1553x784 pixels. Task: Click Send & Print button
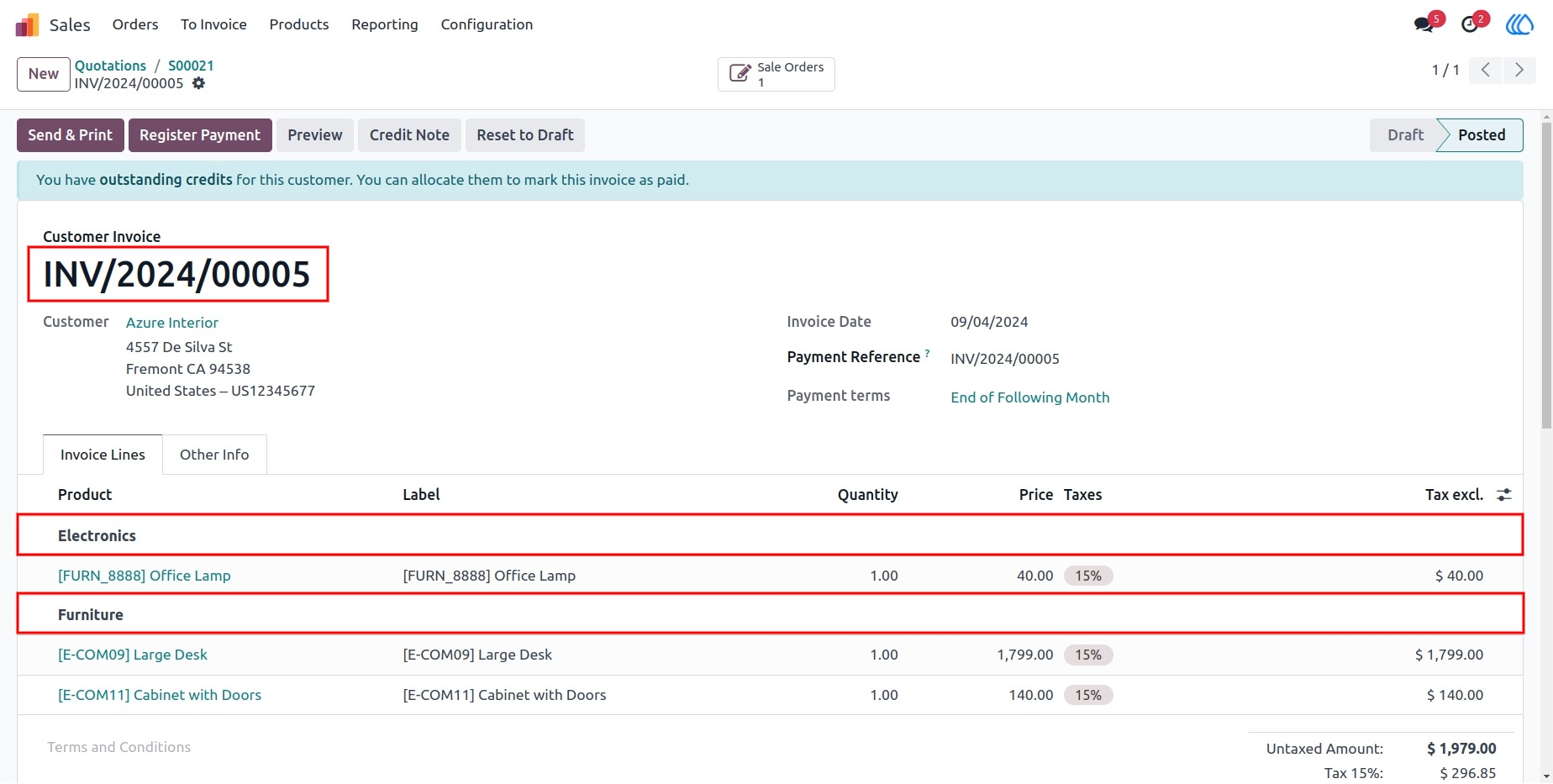71,135
